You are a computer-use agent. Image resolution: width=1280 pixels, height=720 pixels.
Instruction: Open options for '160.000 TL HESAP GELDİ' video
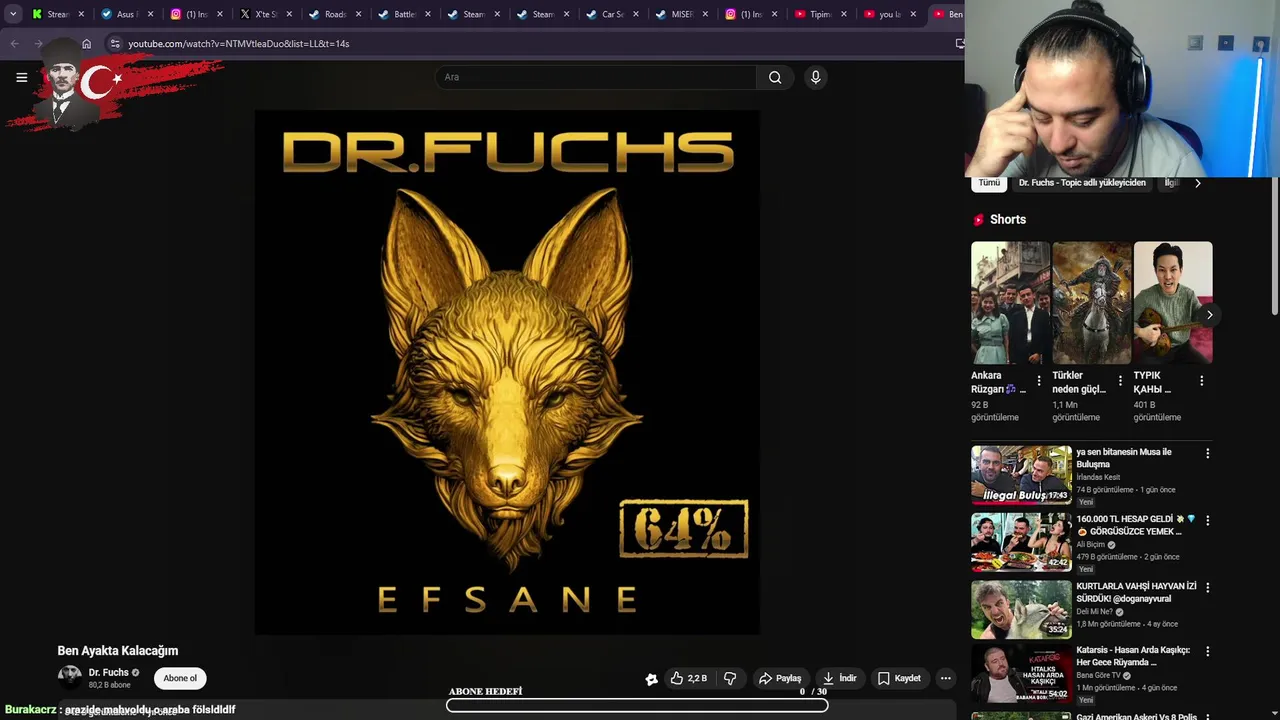click(1207, 520)
